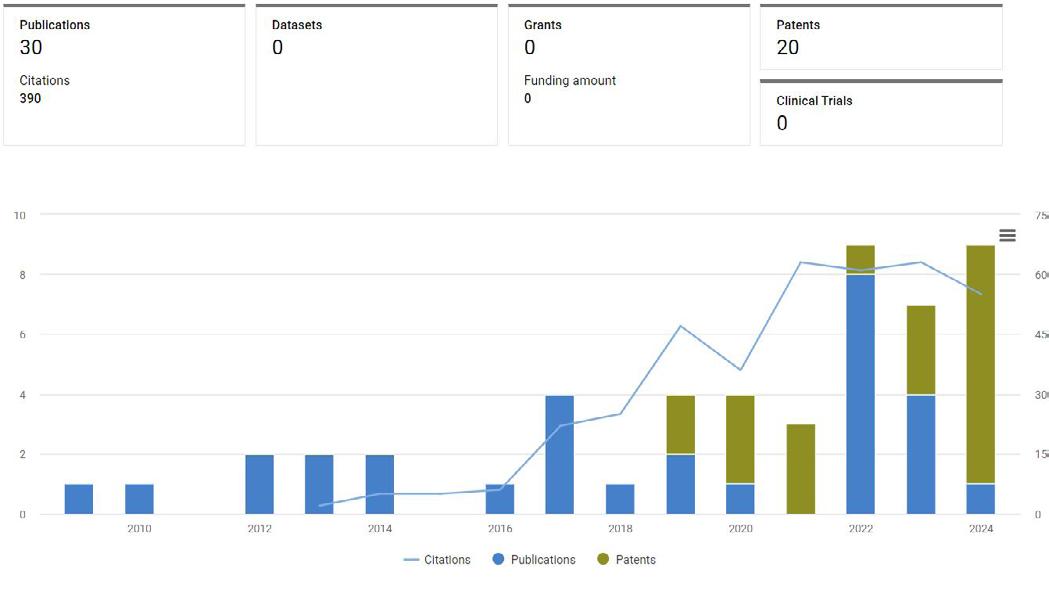Screen dimensions: 1049x597
Task: Toggle Publications series in legend
Action: 533,560
